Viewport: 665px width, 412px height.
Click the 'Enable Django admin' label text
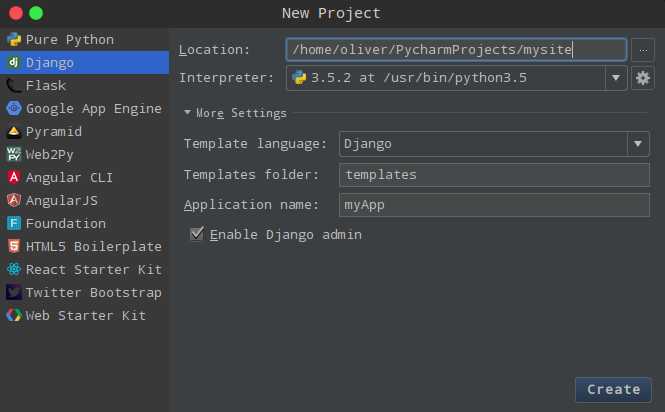285,235
